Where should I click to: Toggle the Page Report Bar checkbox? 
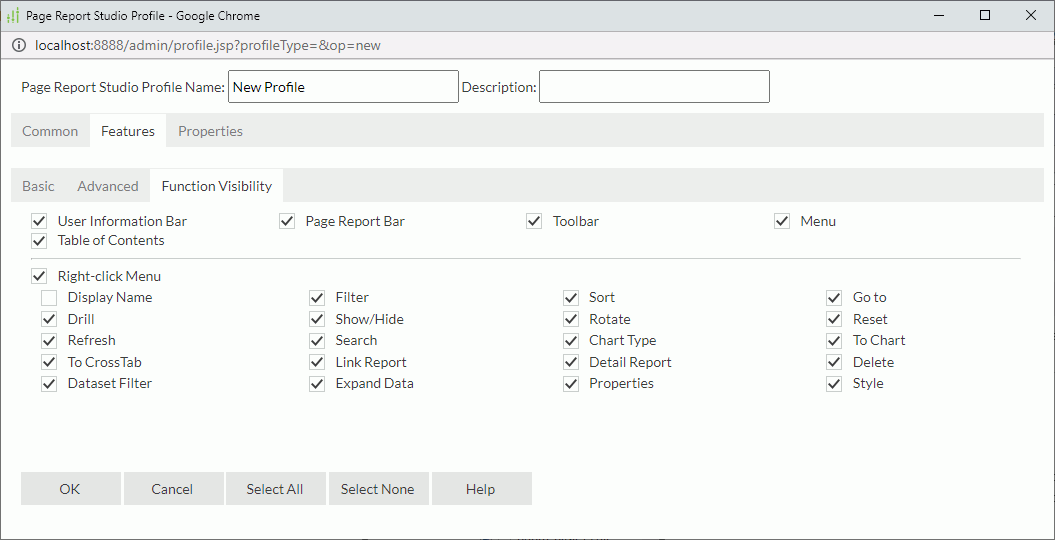coord(287,221)
